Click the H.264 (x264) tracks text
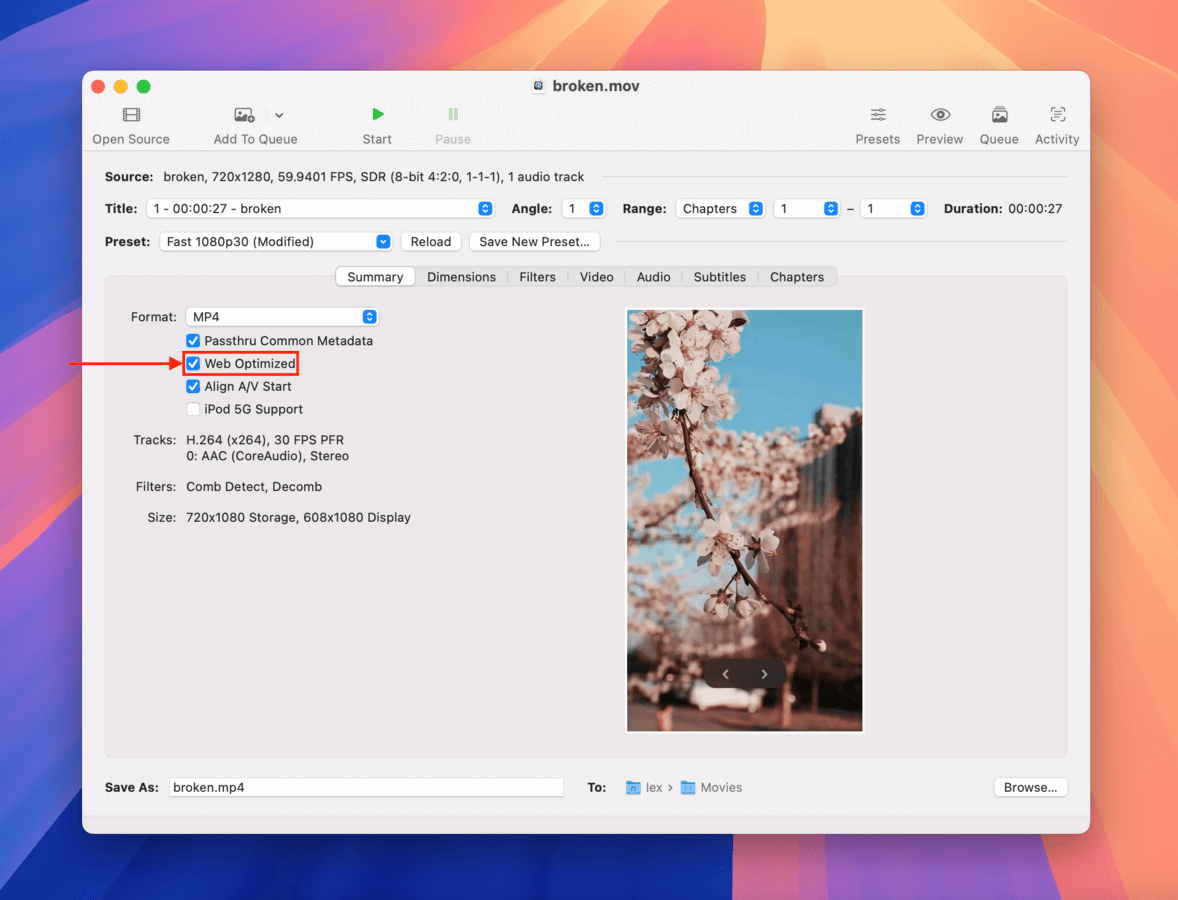This screenshot has height=900, width=1178. 265,440
